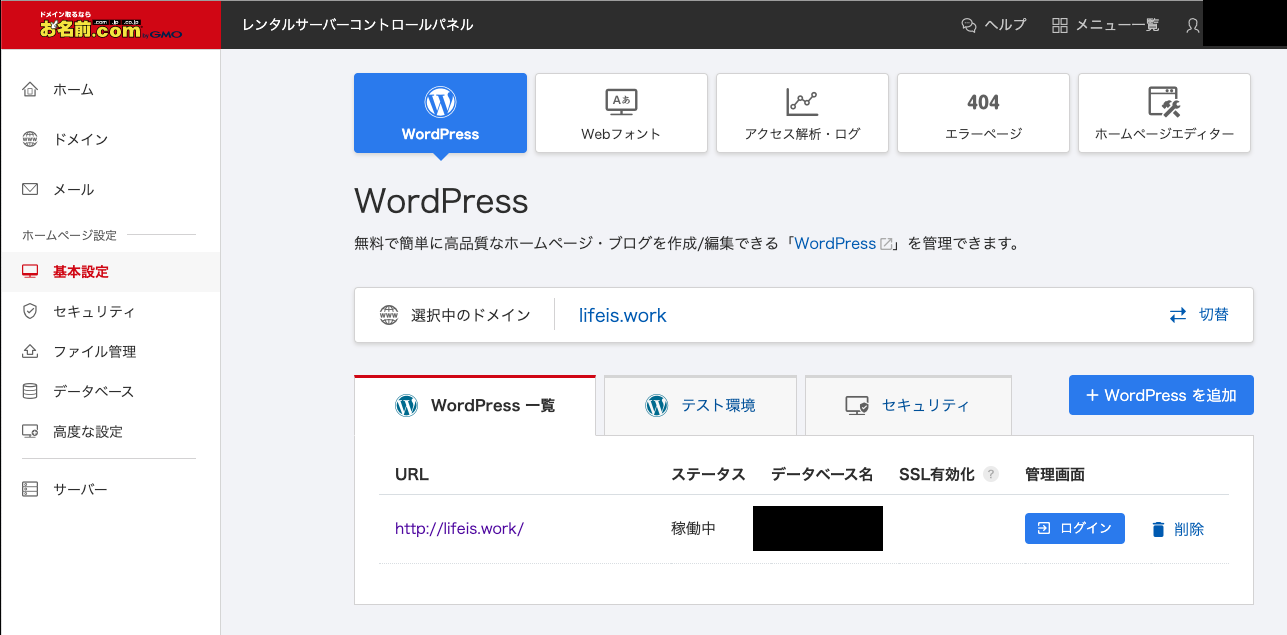Open the WordPress icon card

coord(440,113)
